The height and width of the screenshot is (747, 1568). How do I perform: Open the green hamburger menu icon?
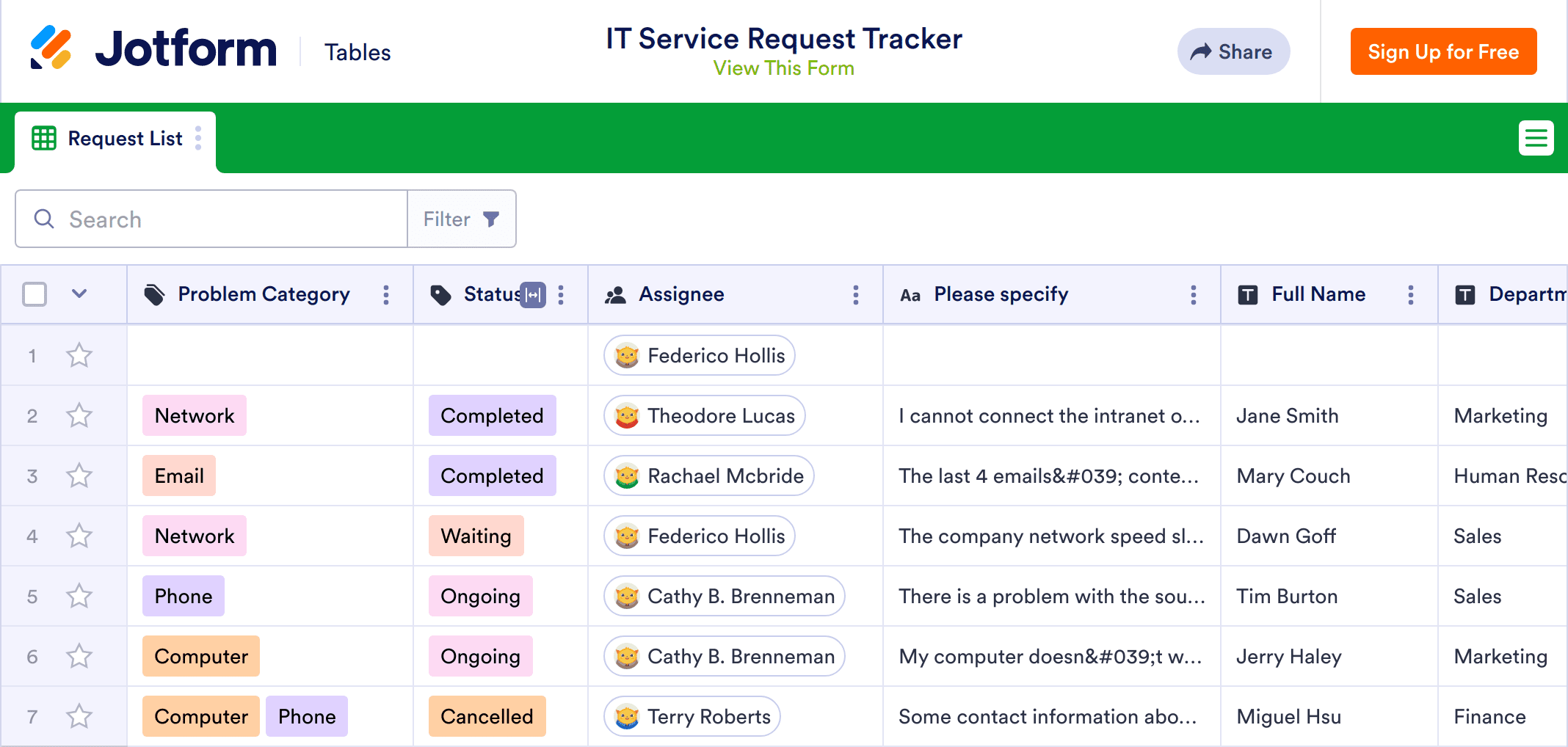1536,138
